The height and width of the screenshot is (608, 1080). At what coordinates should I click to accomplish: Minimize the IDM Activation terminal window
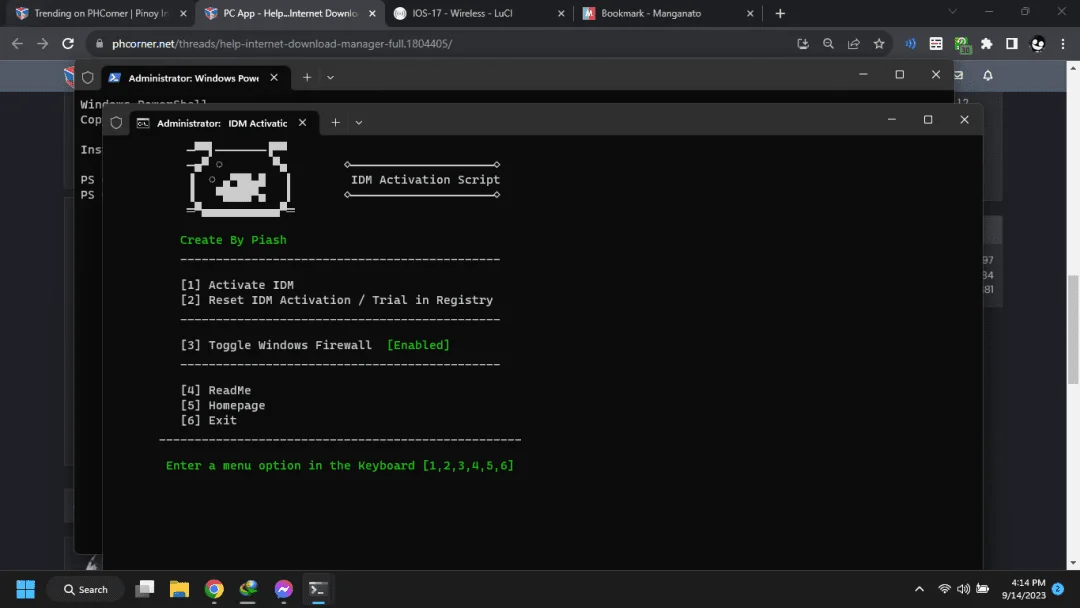pyautogui.click(x=891, y=120)
